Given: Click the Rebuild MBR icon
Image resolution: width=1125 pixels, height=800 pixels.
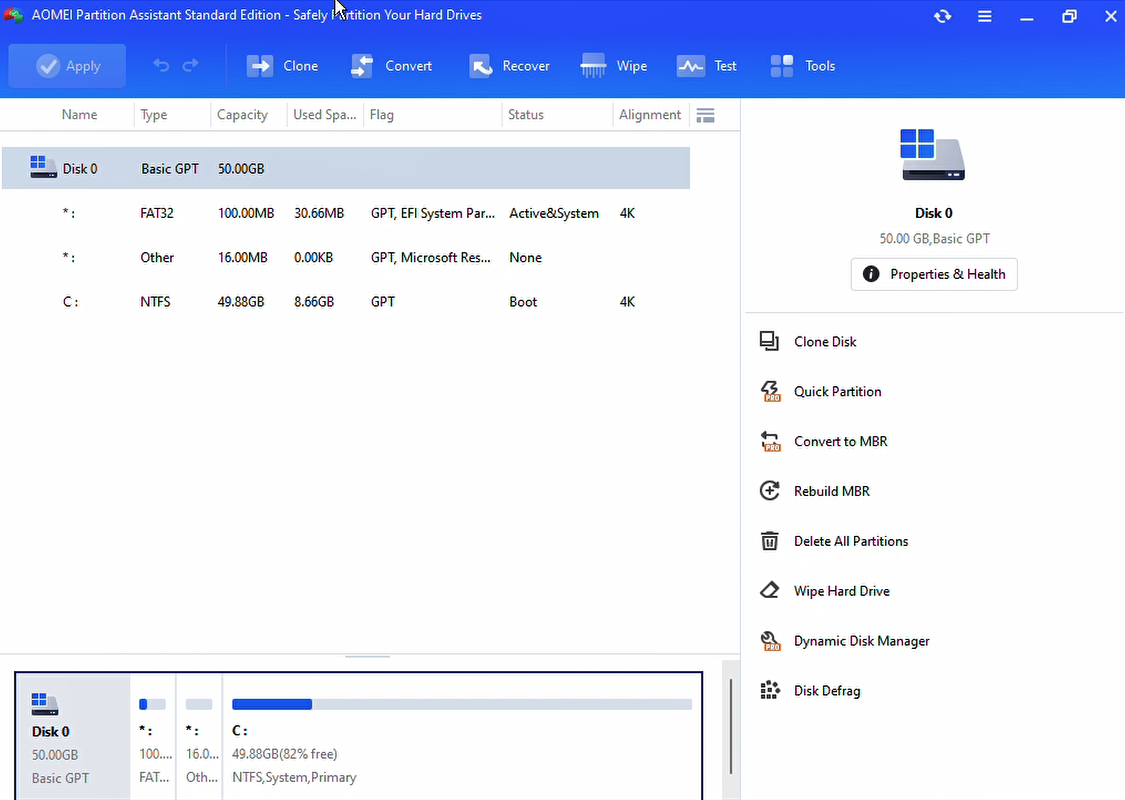Looking at the screenshot, I should (x=769, y=491).
